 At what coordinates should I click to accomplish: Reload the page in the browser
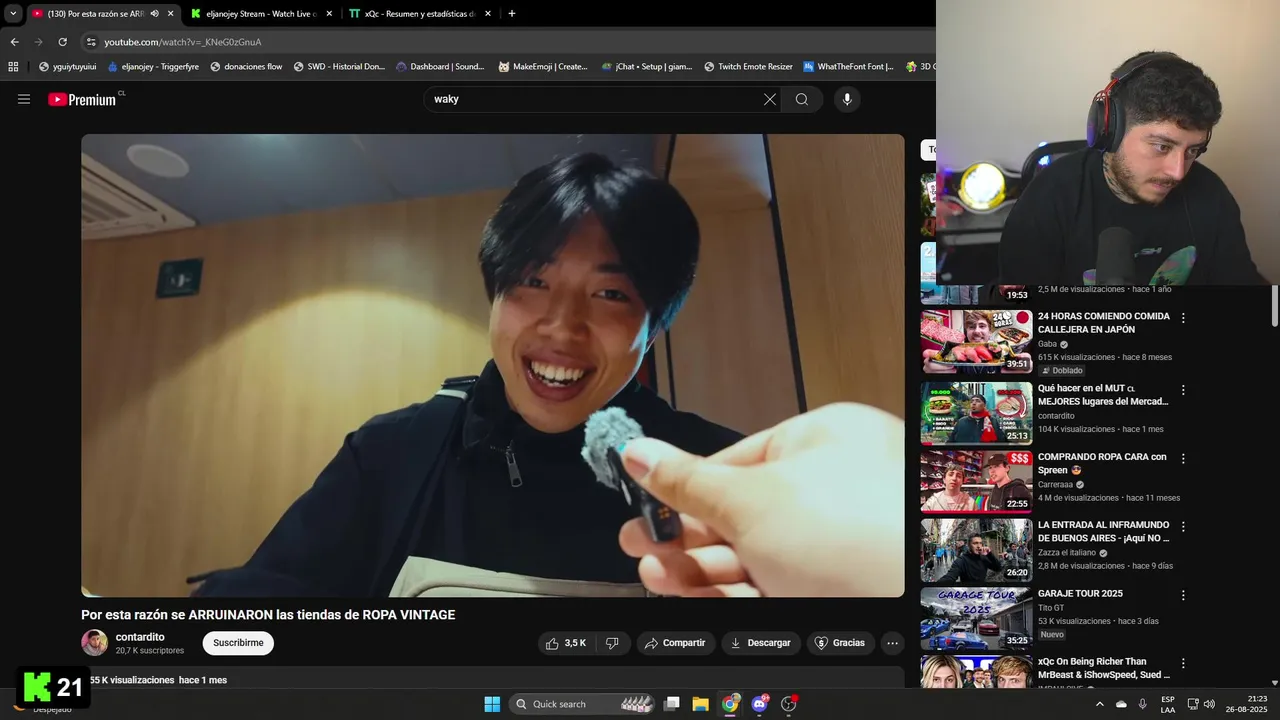click(x=62, y=42)
